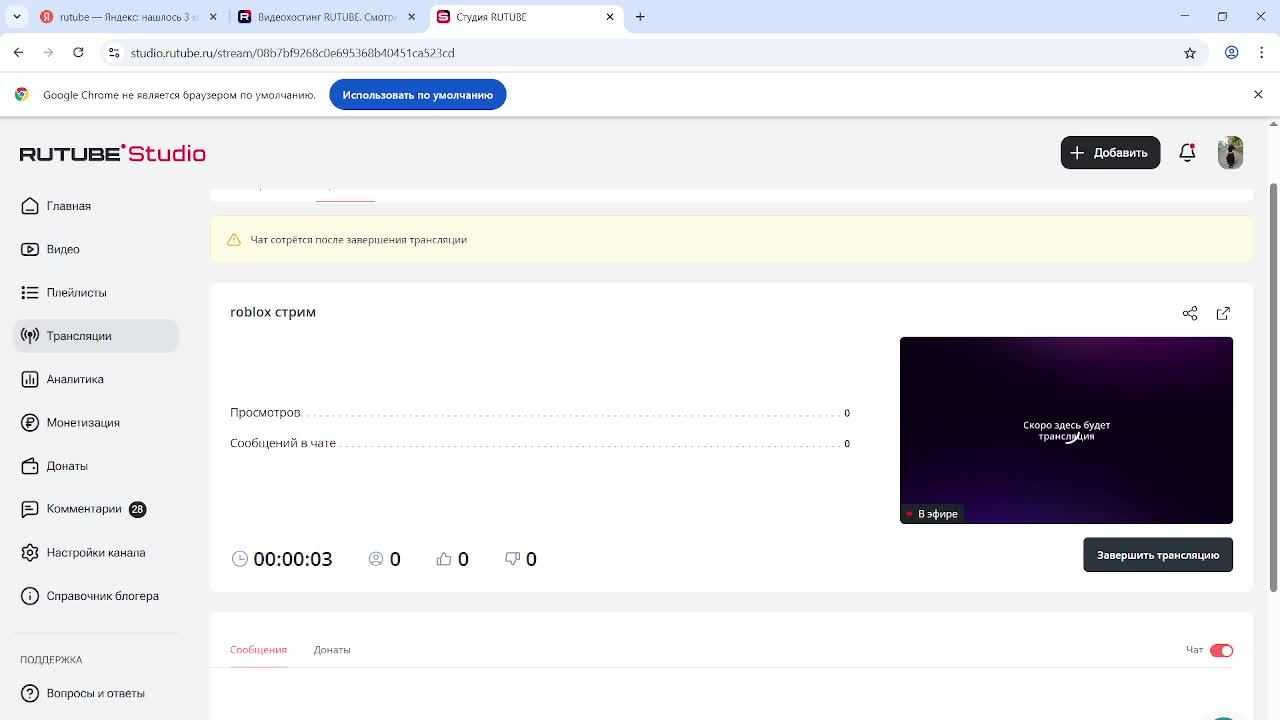Open the site information icon in address bar
Image resolution: width=1280 pixels, height=720 pixels.
114,53
